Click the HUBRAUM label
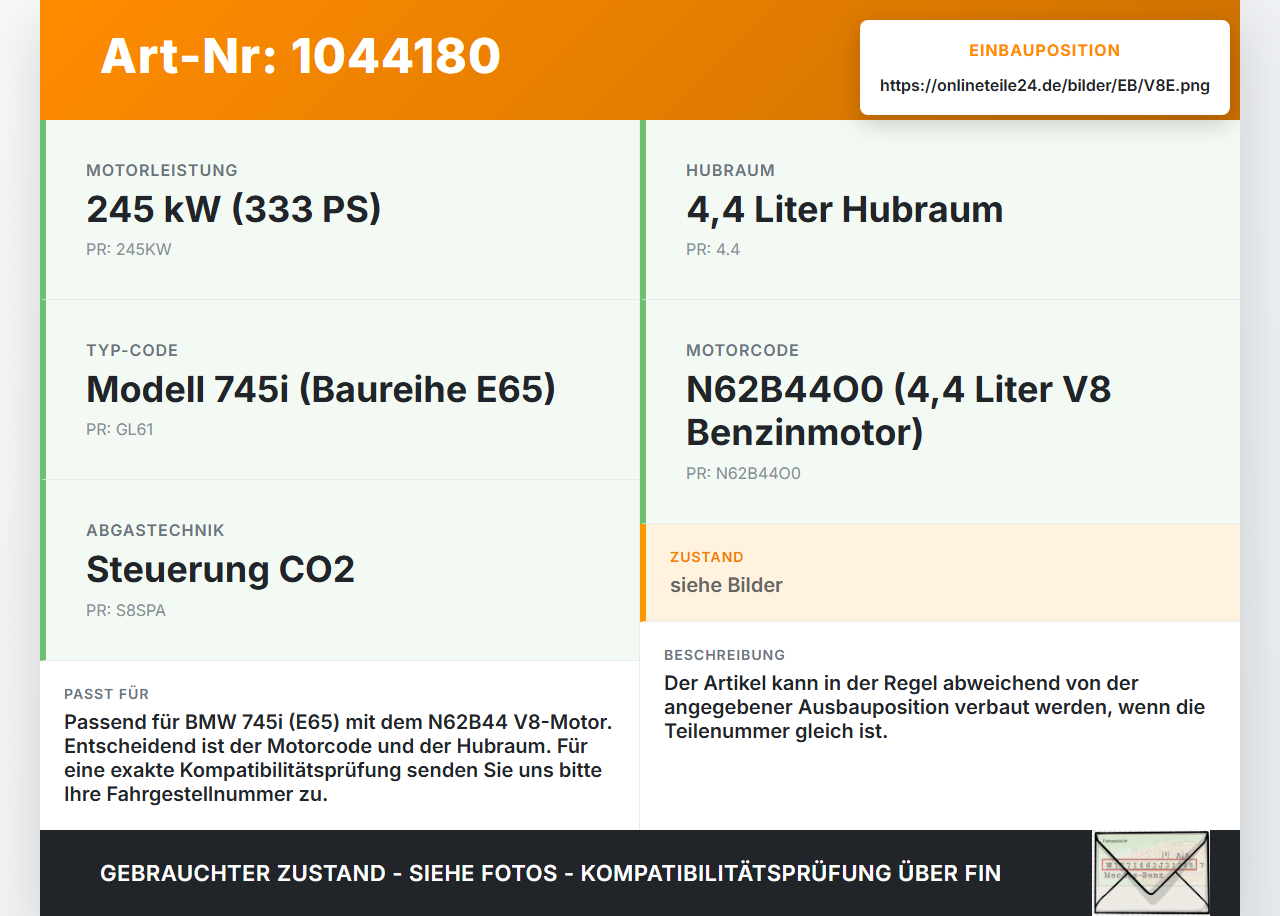This screenshot has width=1280, height=916. point(730,170)
